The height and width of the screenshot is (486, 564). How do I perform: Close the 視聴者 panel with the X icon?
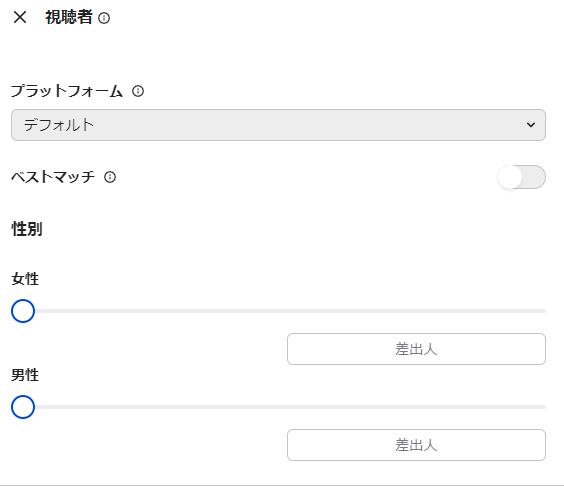pyautogui.click(x=20, y=17)
